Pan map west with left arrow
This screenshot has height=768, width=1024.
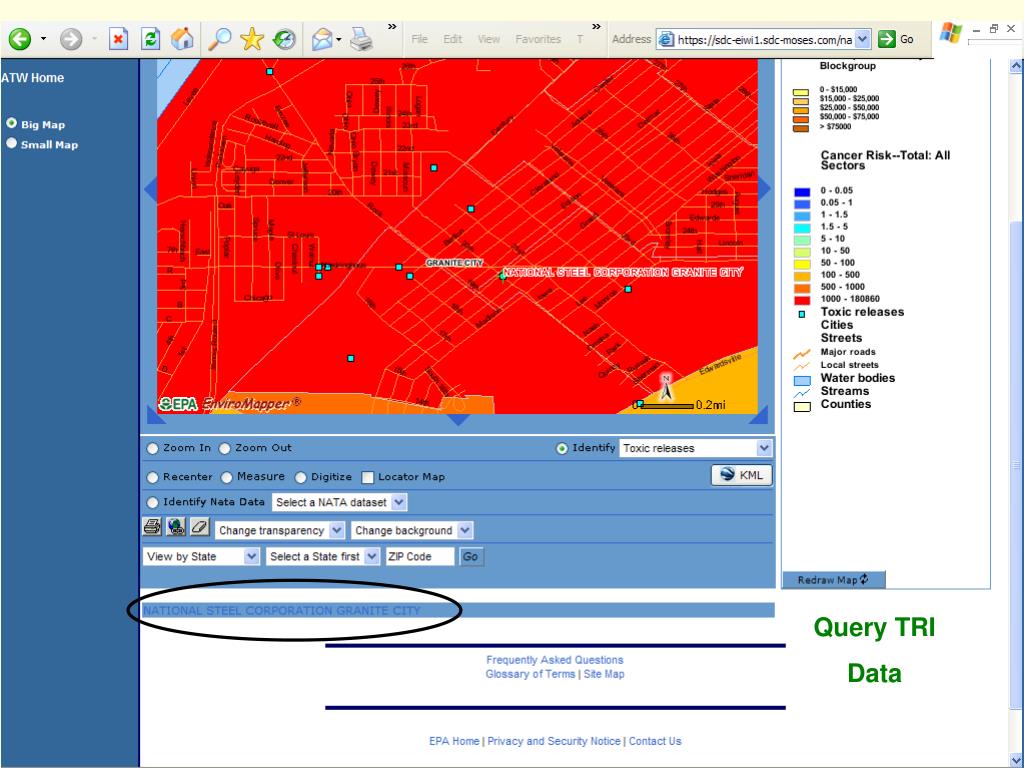point(150,190)
